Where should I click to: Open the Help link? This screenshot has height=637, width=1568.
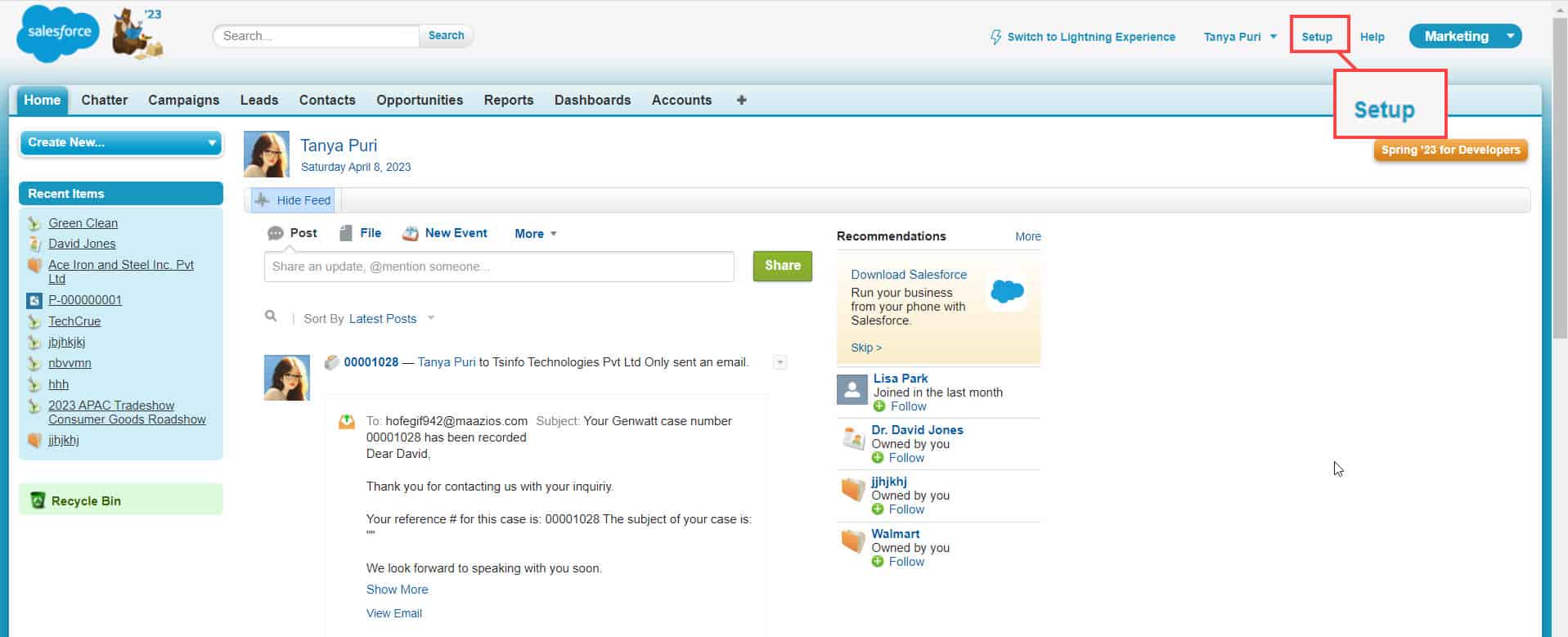click(1373, 37)
